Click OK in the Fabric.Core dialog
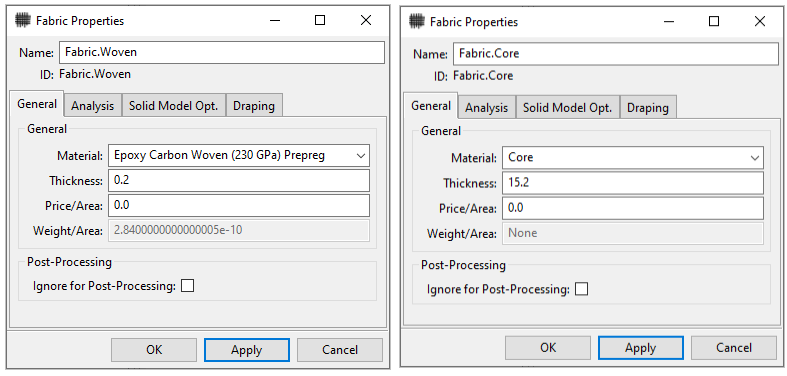Viewport: 787px width, 376px height. click(548, 348)
